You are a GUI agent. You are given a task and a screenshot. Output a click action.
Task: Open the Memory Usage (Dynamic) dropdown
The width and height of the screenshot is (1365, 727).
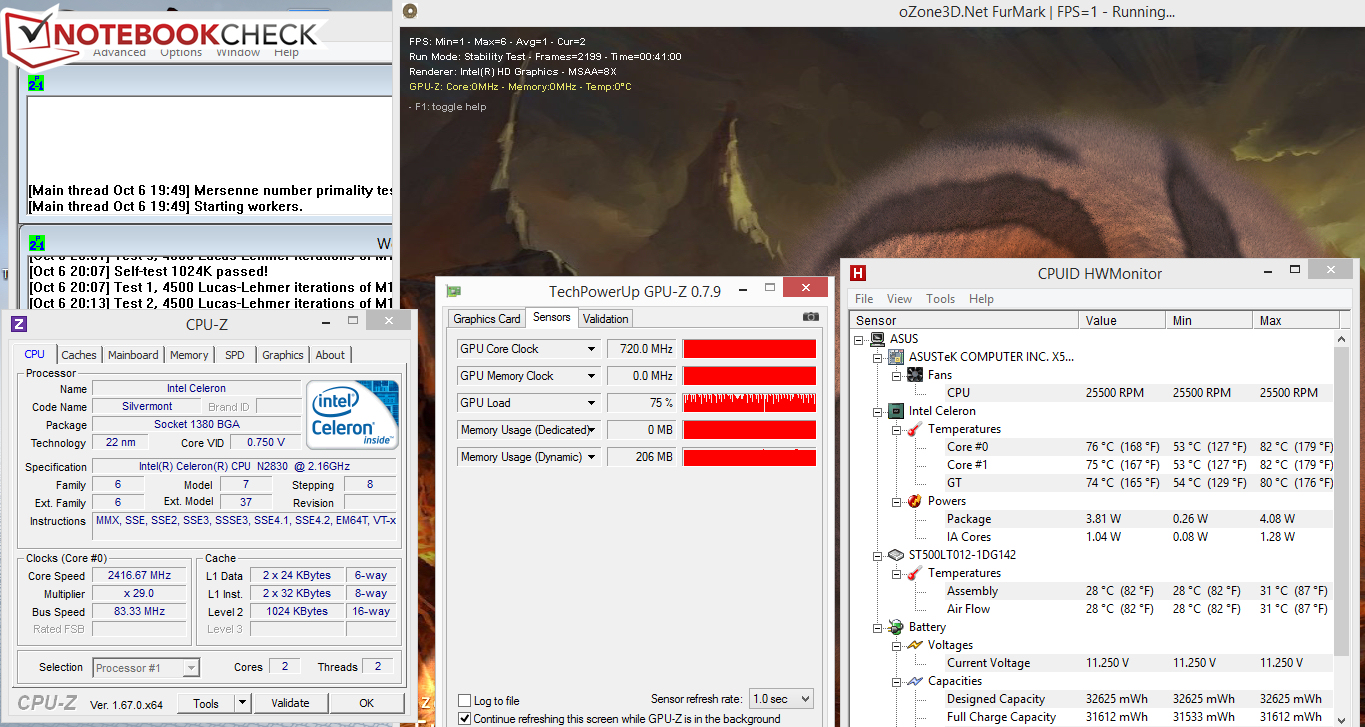point(592,457)
